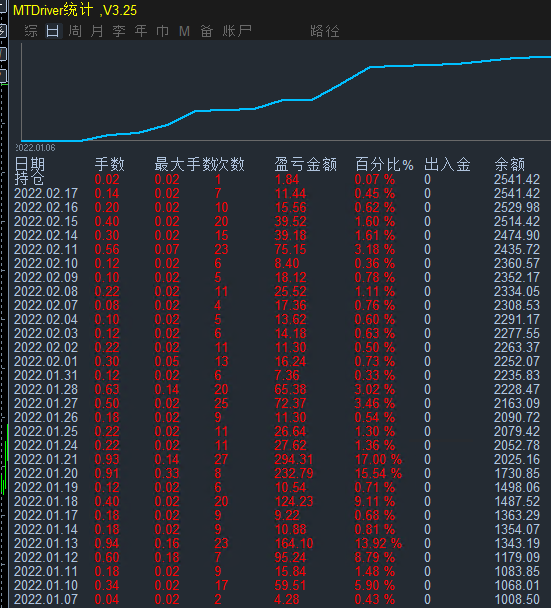The height and width of the screenshot is (608, 551).
Task: Select the 2022.01.07 date row
Action: tap(46, 599)
